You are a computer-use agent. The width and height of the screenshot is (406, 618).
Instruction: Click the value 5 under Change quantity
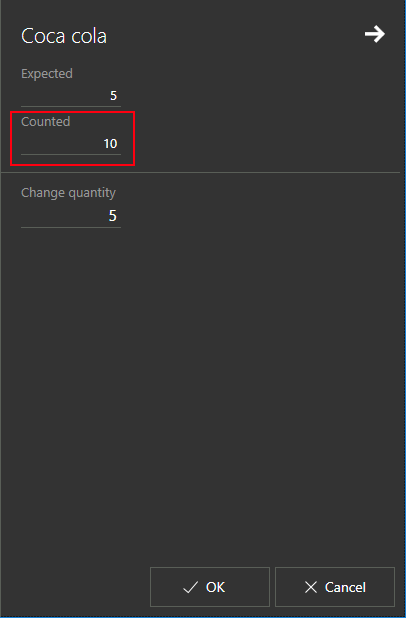(113, 216)
